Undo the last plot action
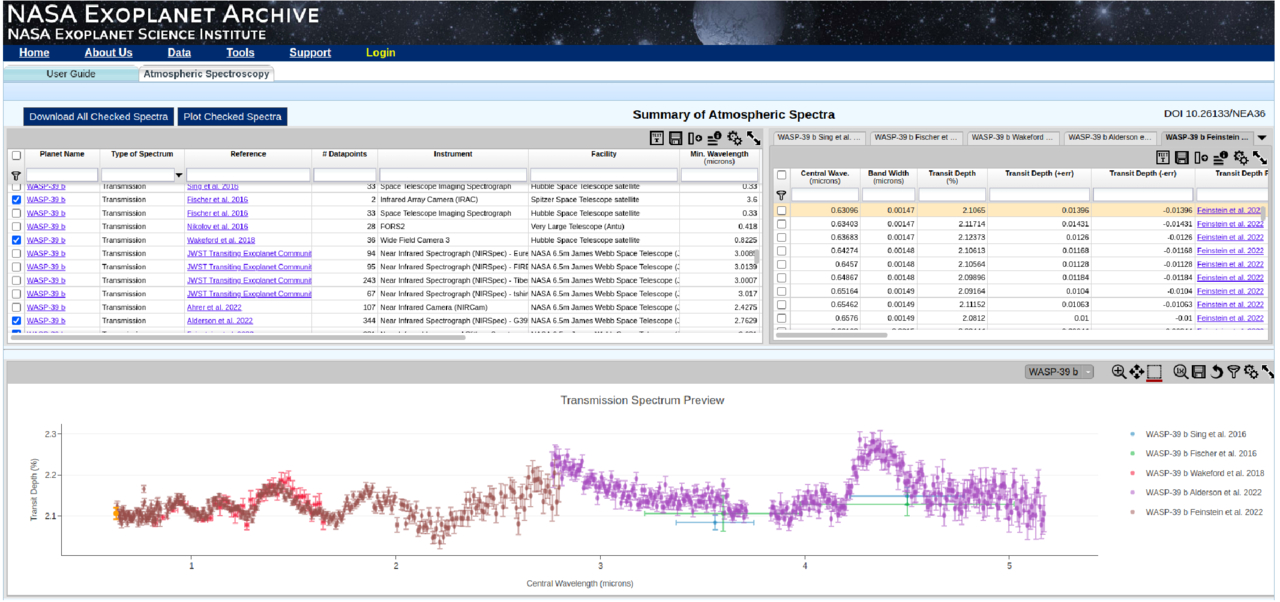The image size is (1280, 602). tap(1216, 371)
